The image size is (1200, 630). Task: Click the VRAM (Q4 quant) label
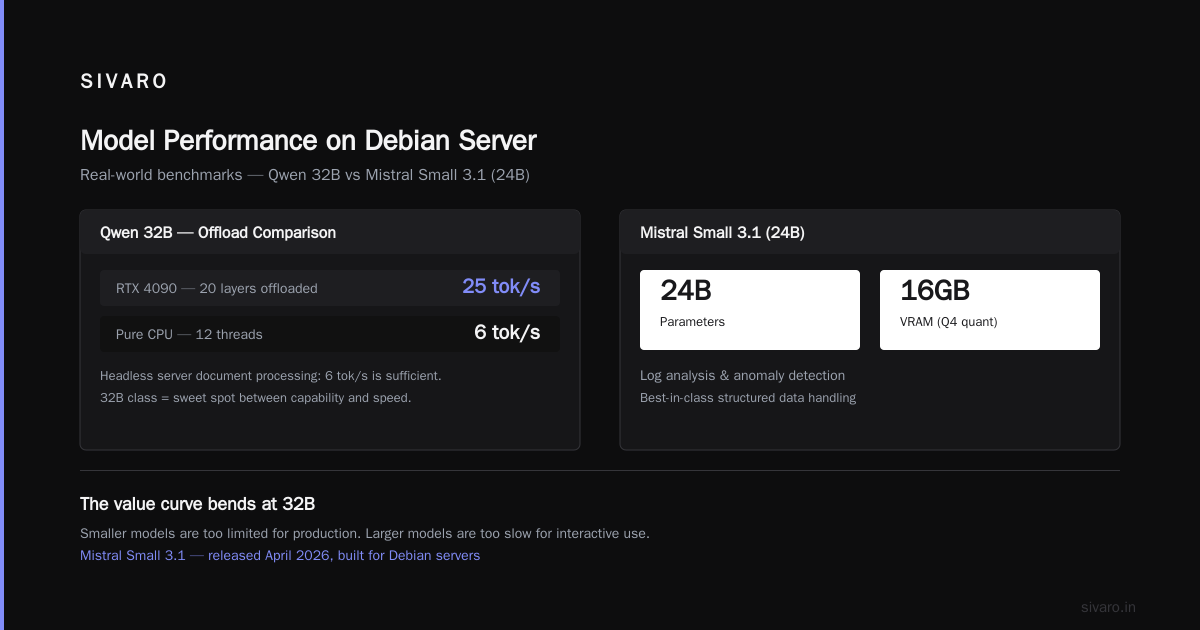949,322
